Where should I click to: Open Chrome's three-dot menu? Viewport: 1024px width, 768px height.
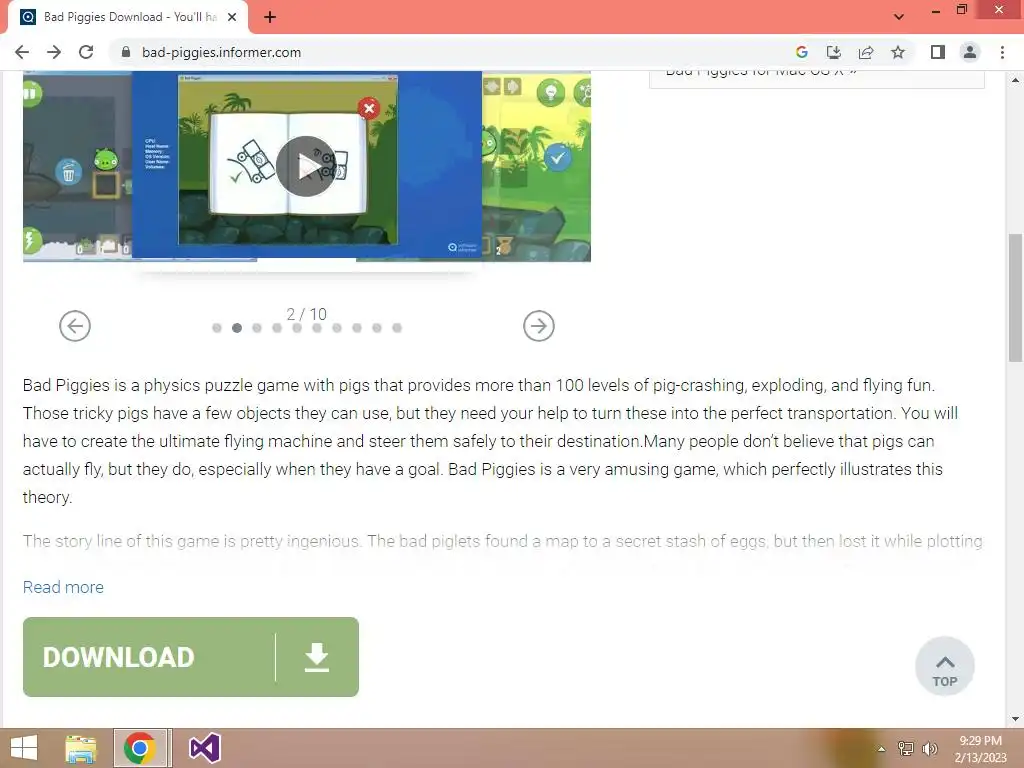(1002, 52)
